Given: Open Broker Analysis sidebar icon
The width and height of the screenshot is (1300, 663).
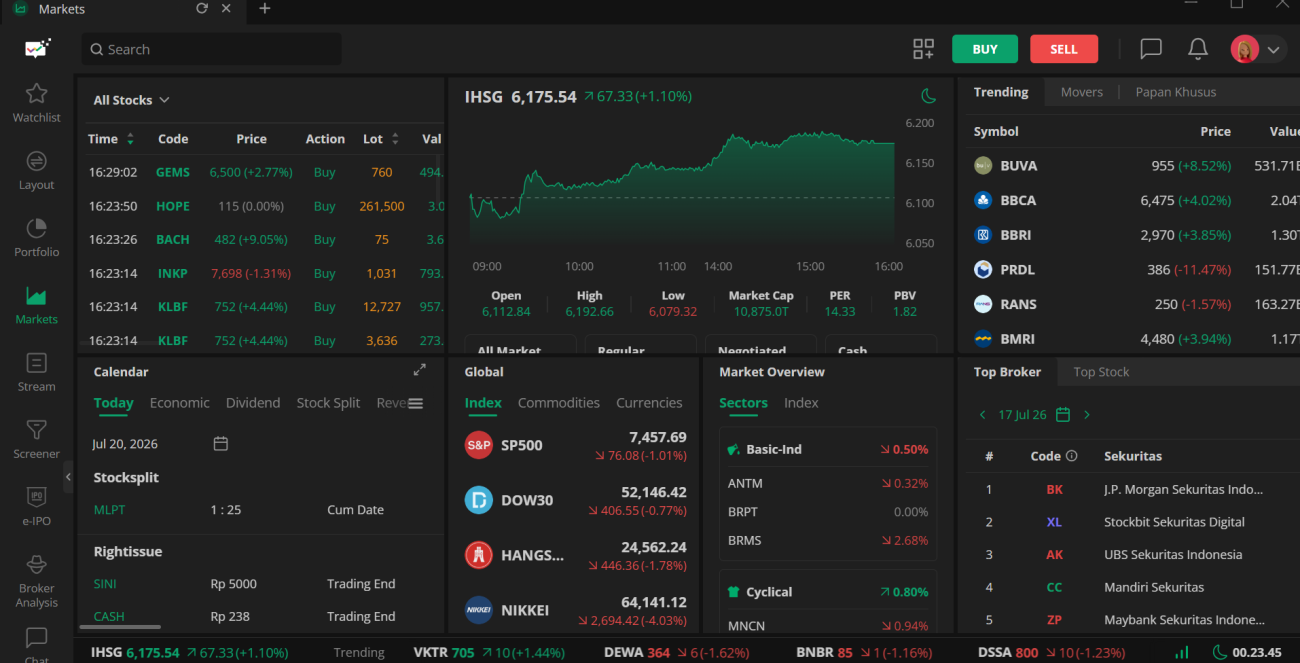Looking at the screenshot, I should [37, 565].
